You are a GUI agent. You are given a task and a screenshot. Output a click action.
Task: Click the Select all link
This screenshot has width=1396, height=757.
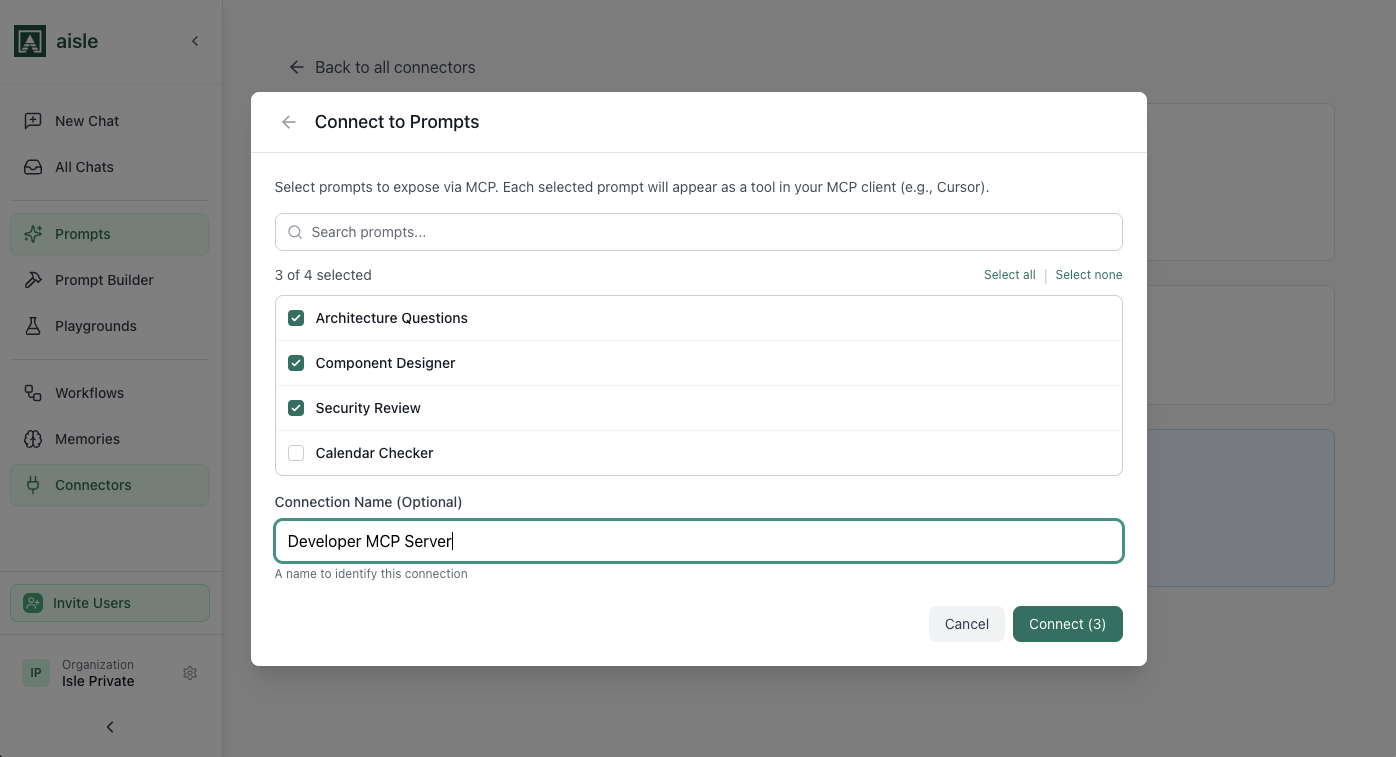coord(1009,274)
